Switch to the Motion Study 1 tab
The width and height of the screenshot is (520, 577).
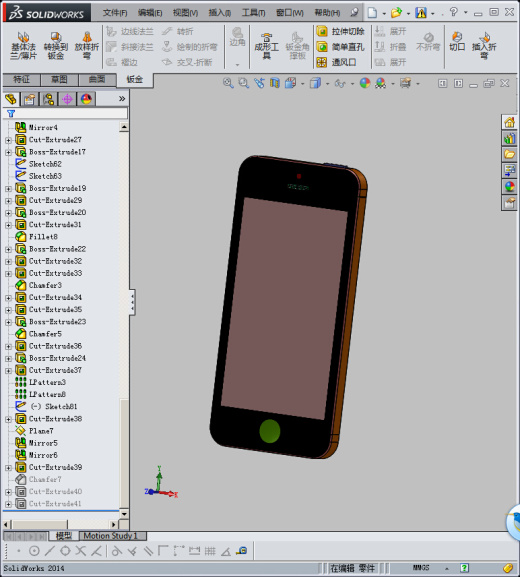point(110,536)
